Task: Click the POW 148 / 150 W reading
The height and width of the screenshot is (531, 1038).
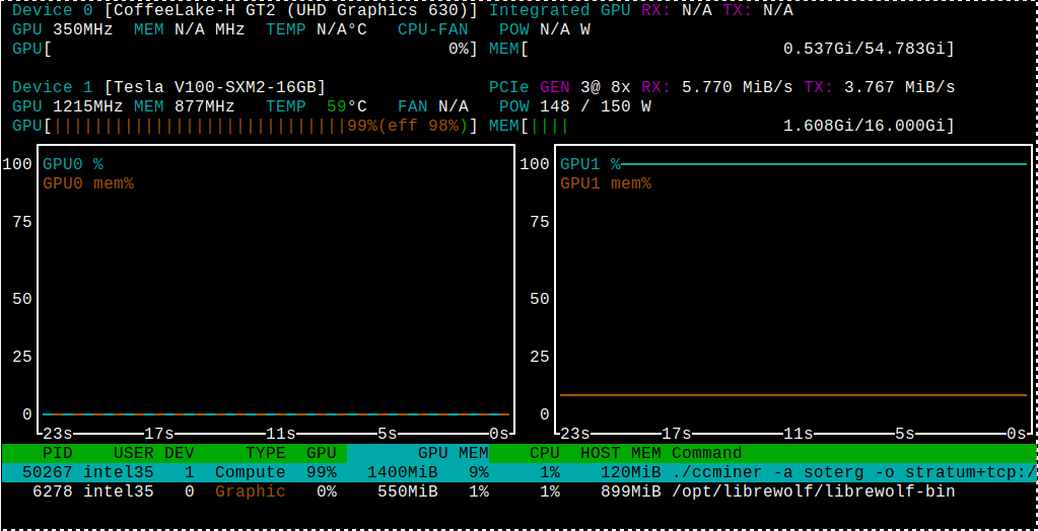Action: pos(575,107)
